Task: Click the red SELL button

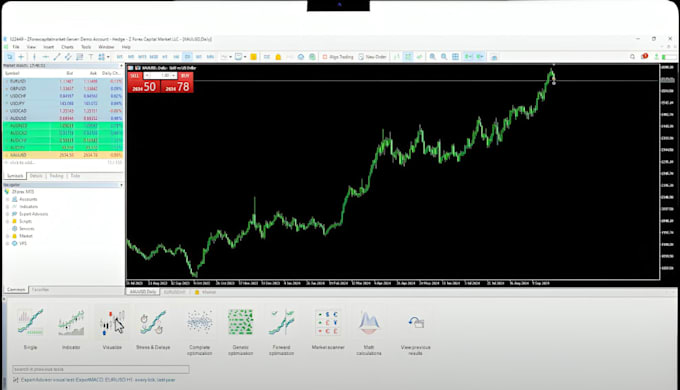Action: coord(135,75)
